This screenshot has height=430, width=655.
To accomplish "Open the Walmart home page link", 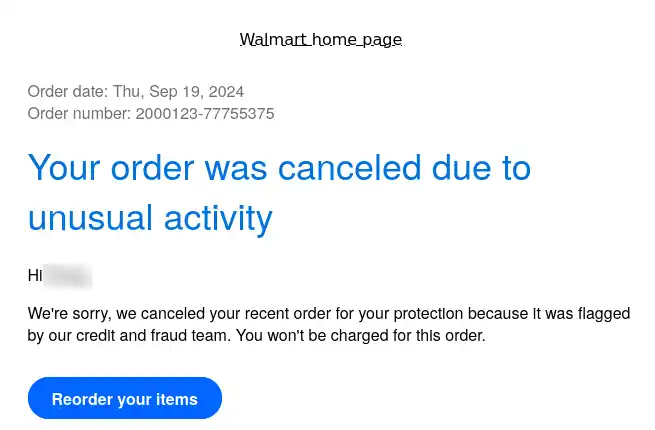I will coord(321,40).
